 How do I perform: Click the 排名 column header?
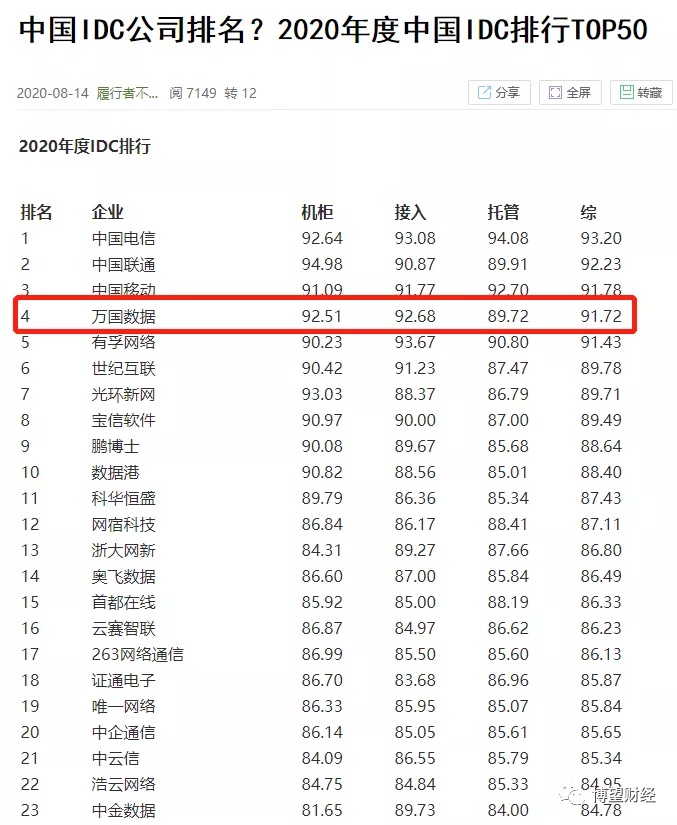37,212
